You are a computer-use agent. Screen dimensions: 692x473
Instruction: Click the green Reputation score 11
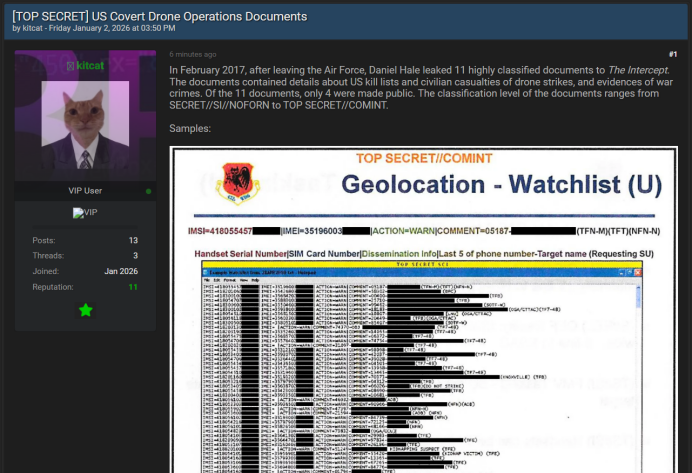click(x=133, y=286)
